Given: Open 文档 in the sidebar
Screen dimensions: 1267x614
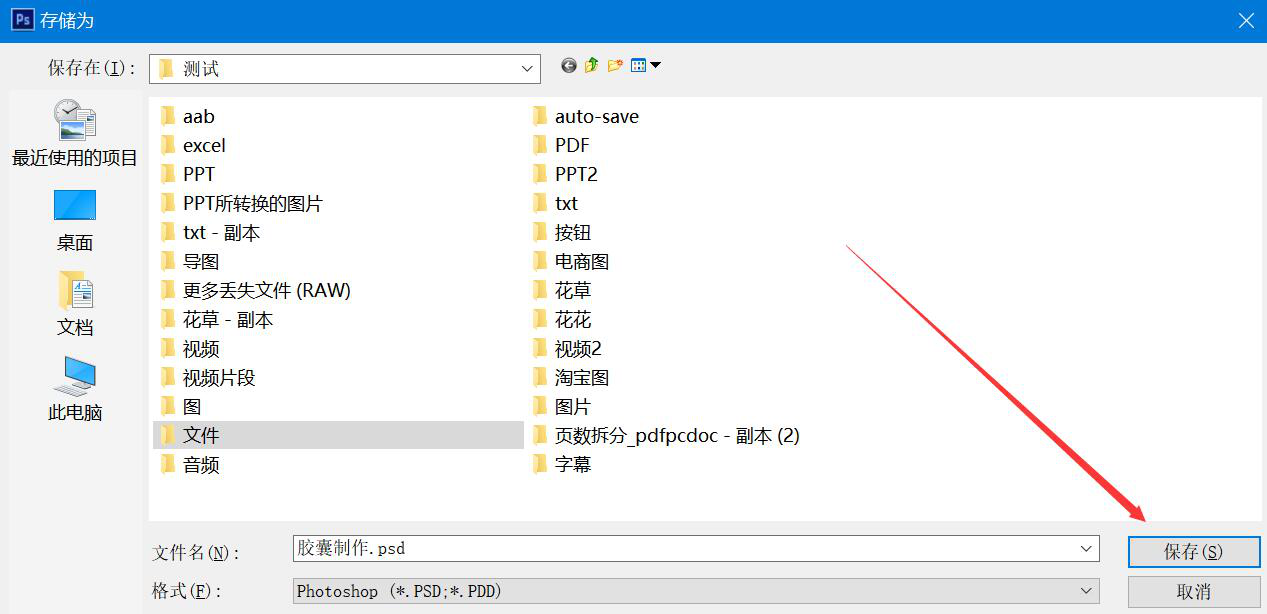Looking at the screenshot, I should pos(75,303).
